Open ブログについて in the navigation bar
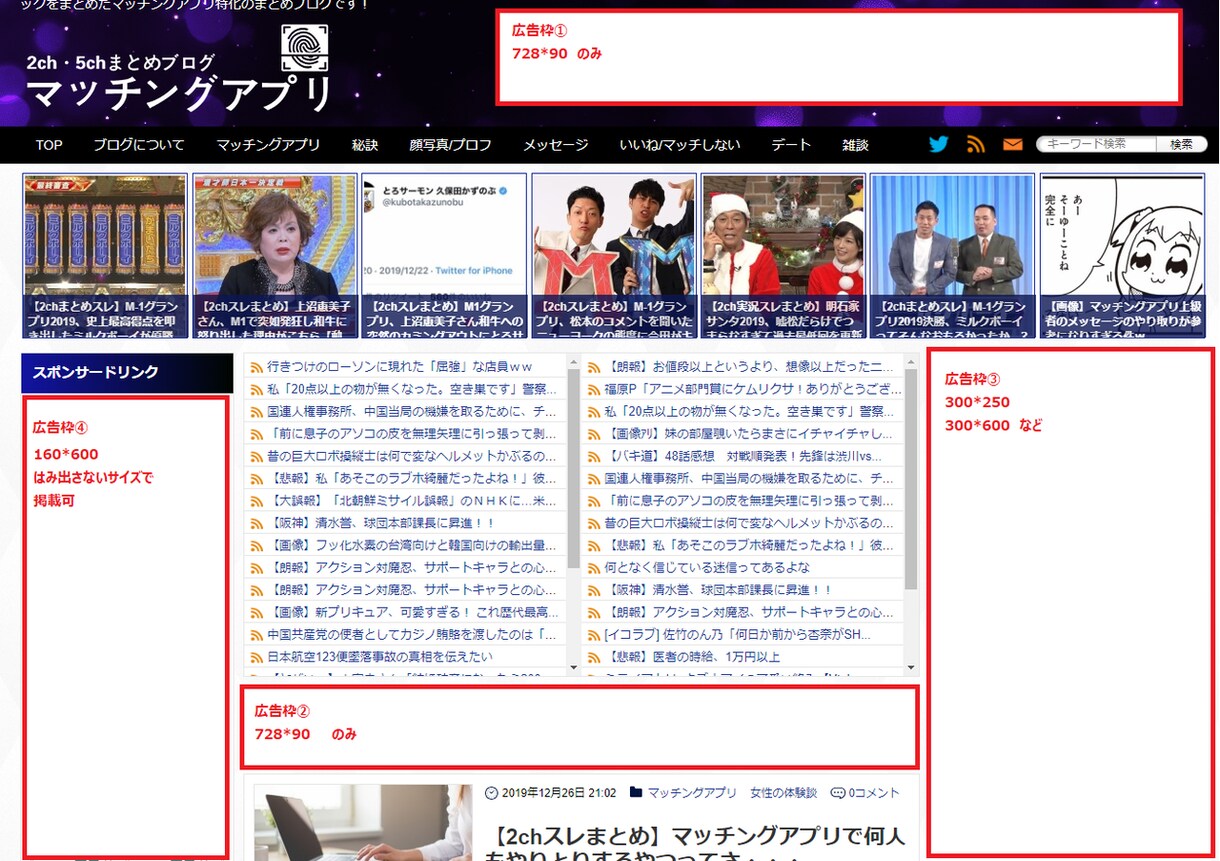 click(139, 145)
